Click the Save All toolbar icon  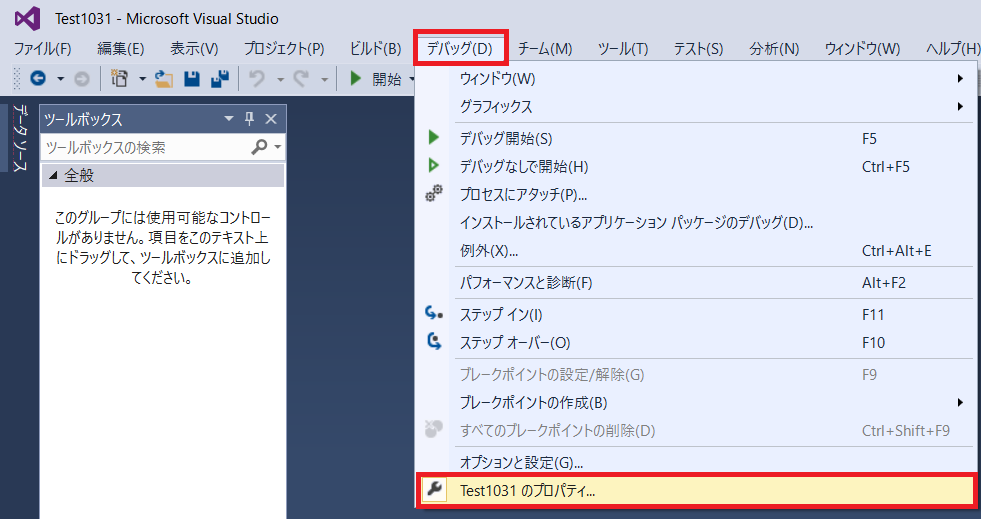click(220, 79)
